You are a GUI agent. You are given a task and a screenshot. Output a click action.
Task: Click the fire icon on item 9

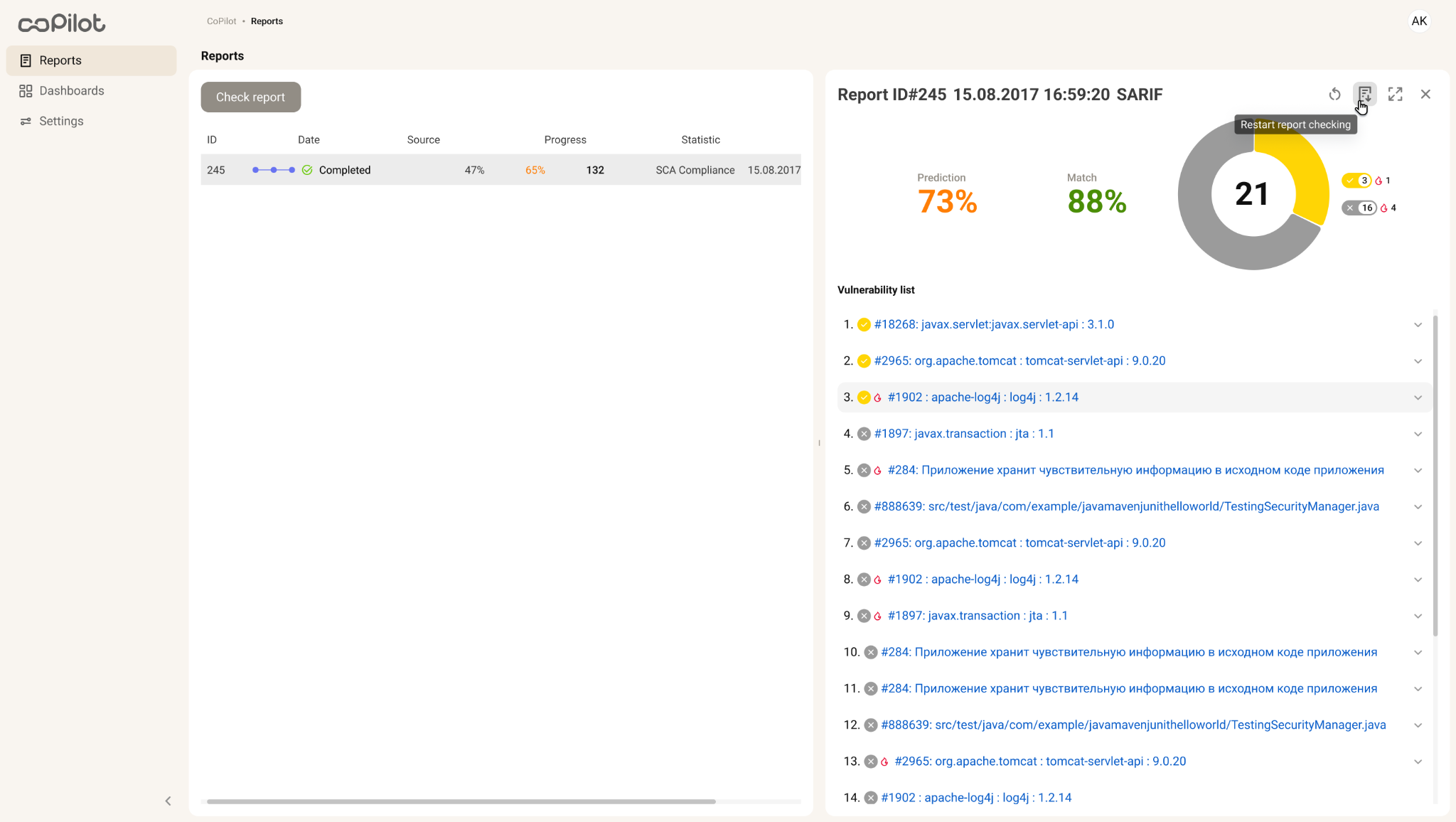click(x=878, y=616)
